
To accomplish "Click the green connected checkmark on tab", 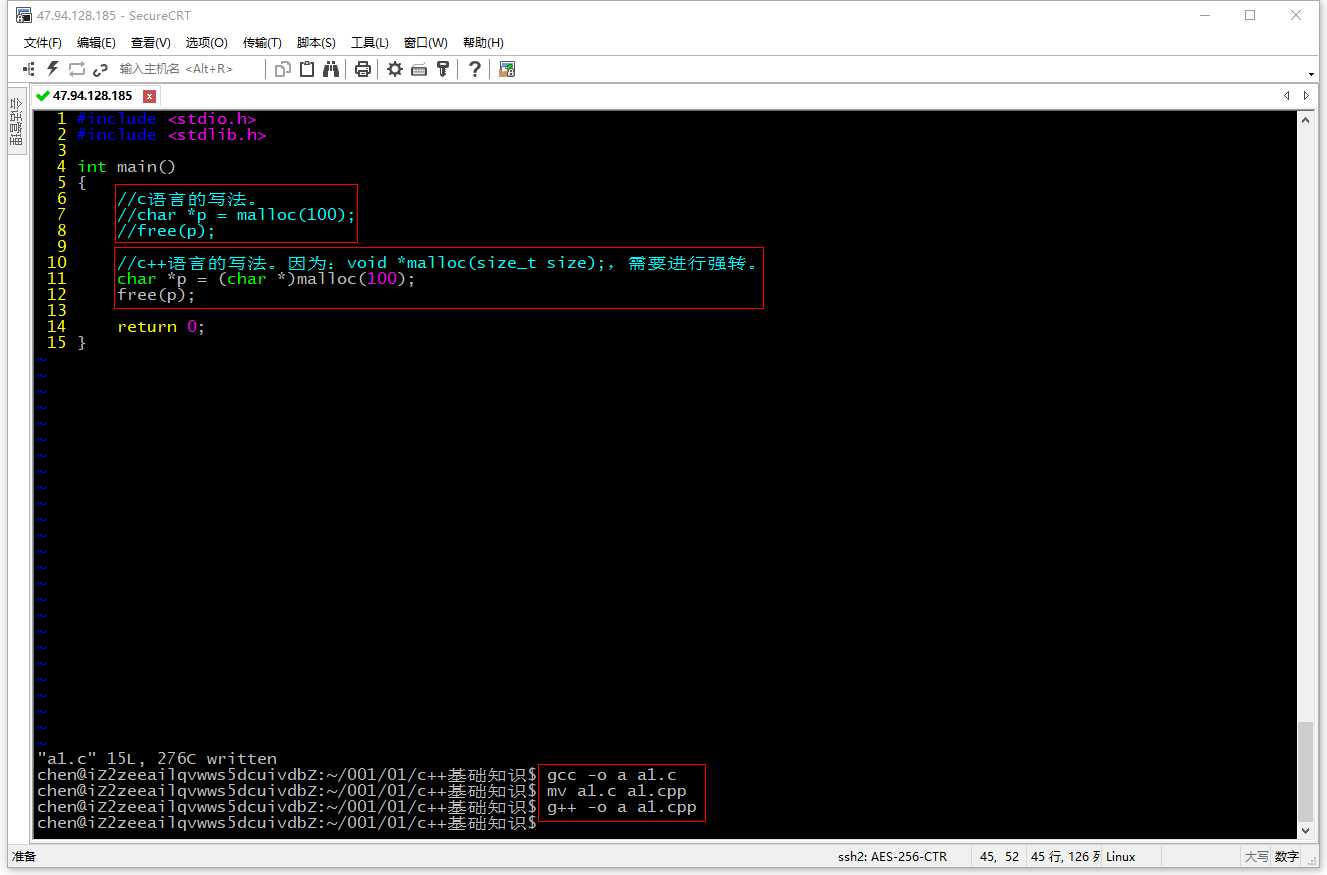I will tap(42, 96).
